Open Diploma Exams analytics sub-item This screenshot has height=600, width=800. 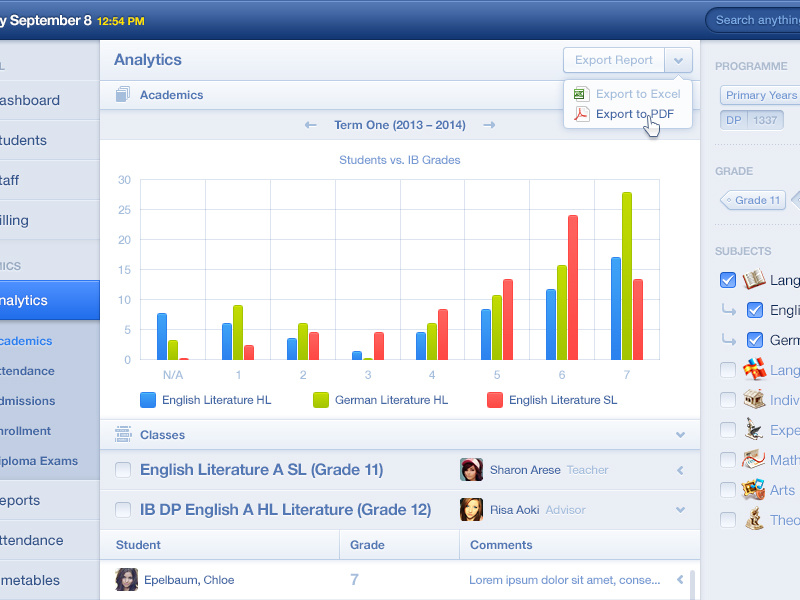pos(49,461)
